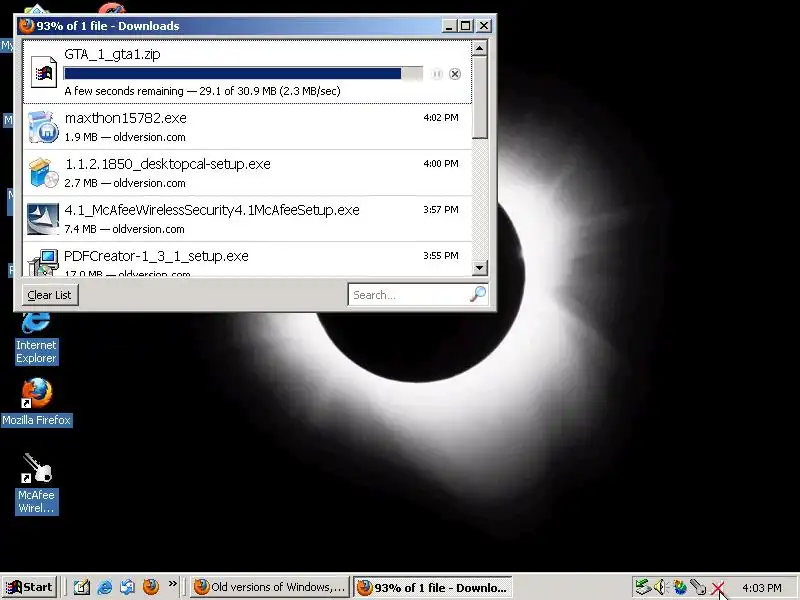
Task: Launch Firefox from Quick Launch bar
Action: [x=151, y=587]
